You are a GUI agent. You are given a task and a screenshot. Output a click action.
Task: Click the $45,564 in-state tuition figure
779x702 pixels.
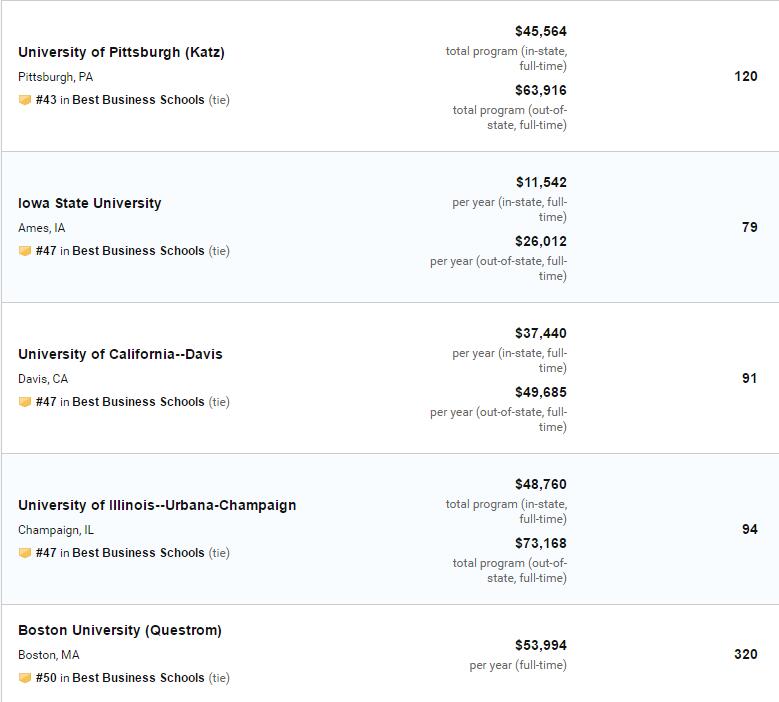click(541, 31)
